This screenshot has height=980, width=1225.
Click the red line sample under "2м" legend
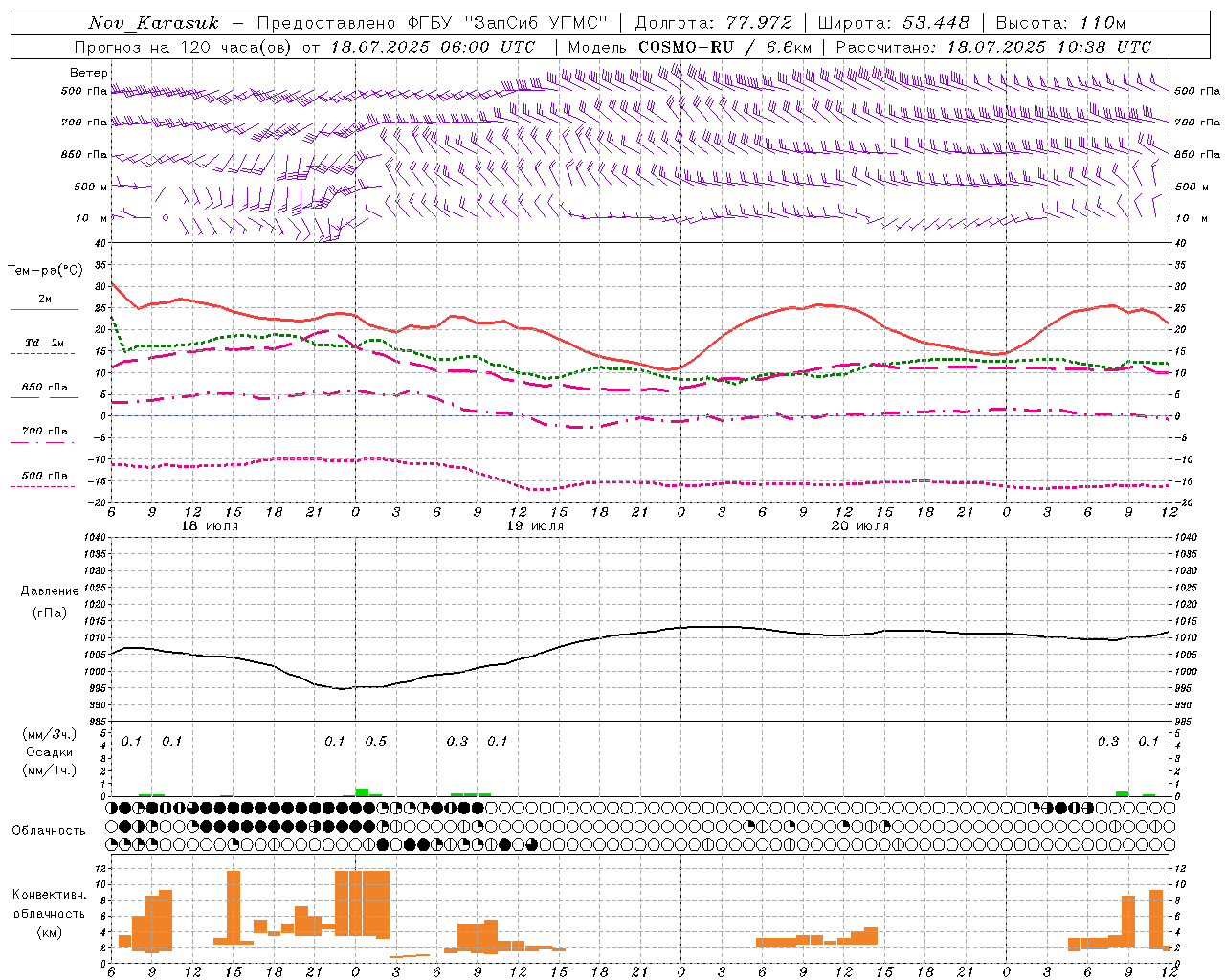point(44,310)
